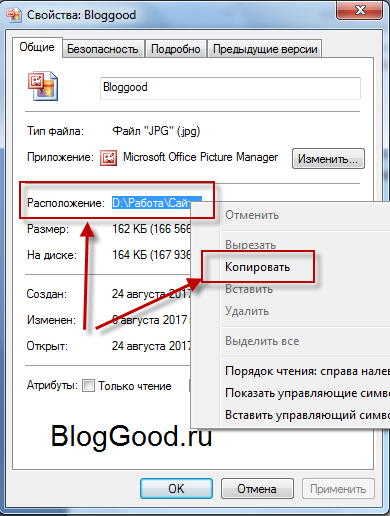Close the Properties dialog window
The image size is (390, 516).
pyautogui.click(x=359, y=10)
